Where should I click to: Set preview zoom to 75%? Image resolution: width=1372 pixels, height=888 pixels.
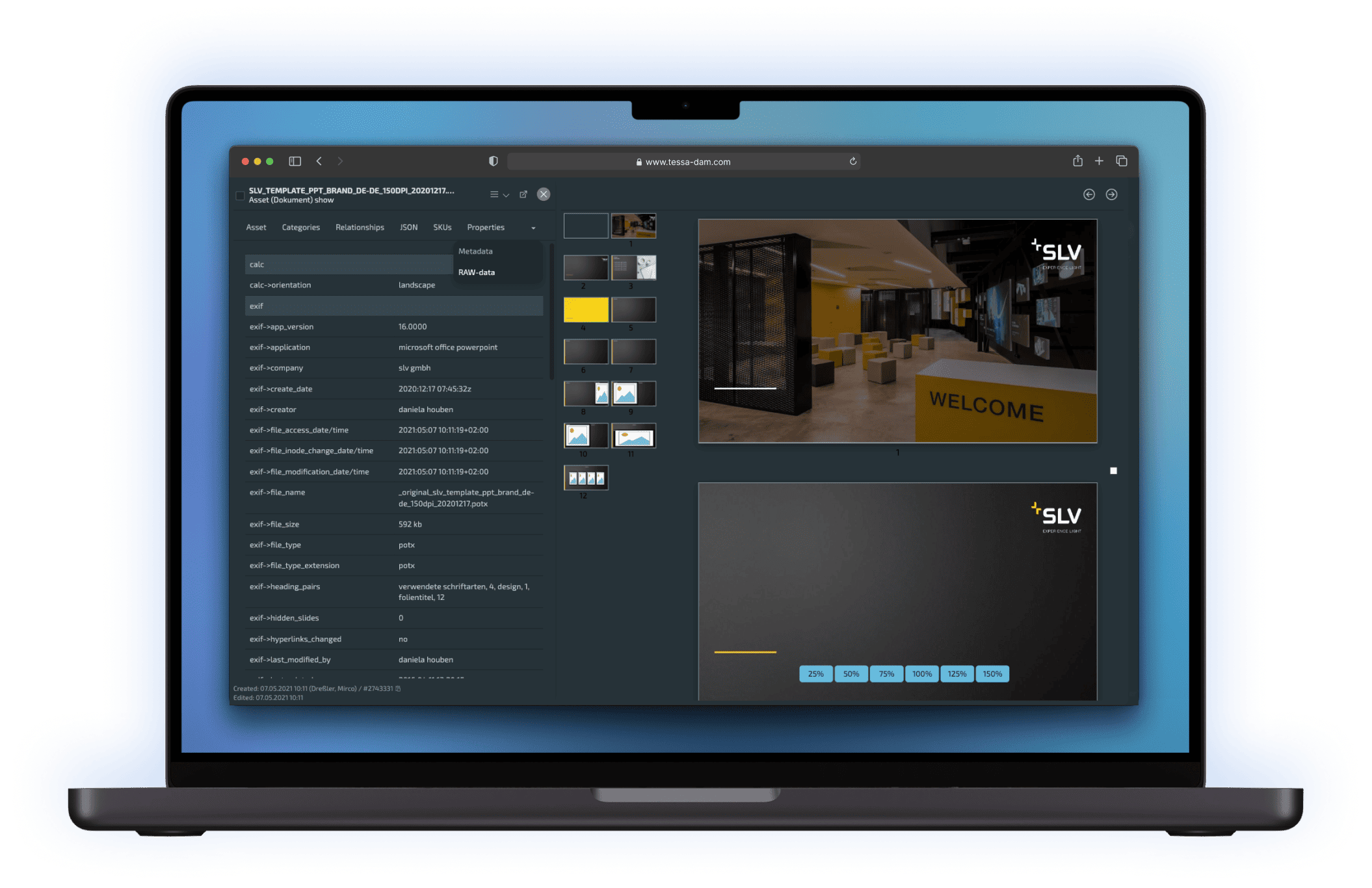(886, 674)
